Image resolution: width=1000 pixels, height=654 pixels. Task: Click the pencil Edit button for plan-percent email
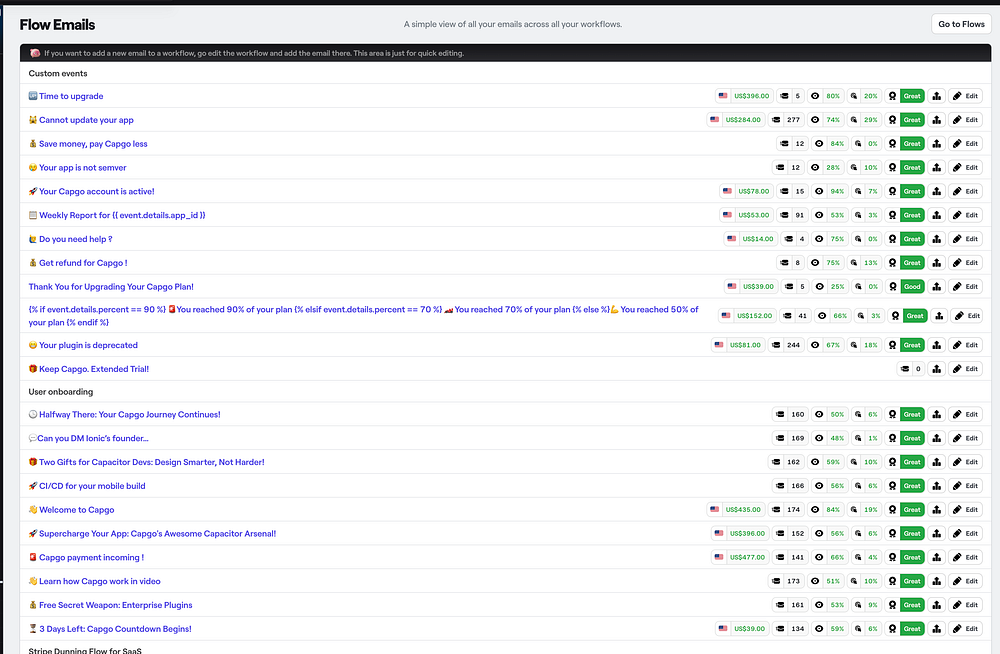[967, 316]
